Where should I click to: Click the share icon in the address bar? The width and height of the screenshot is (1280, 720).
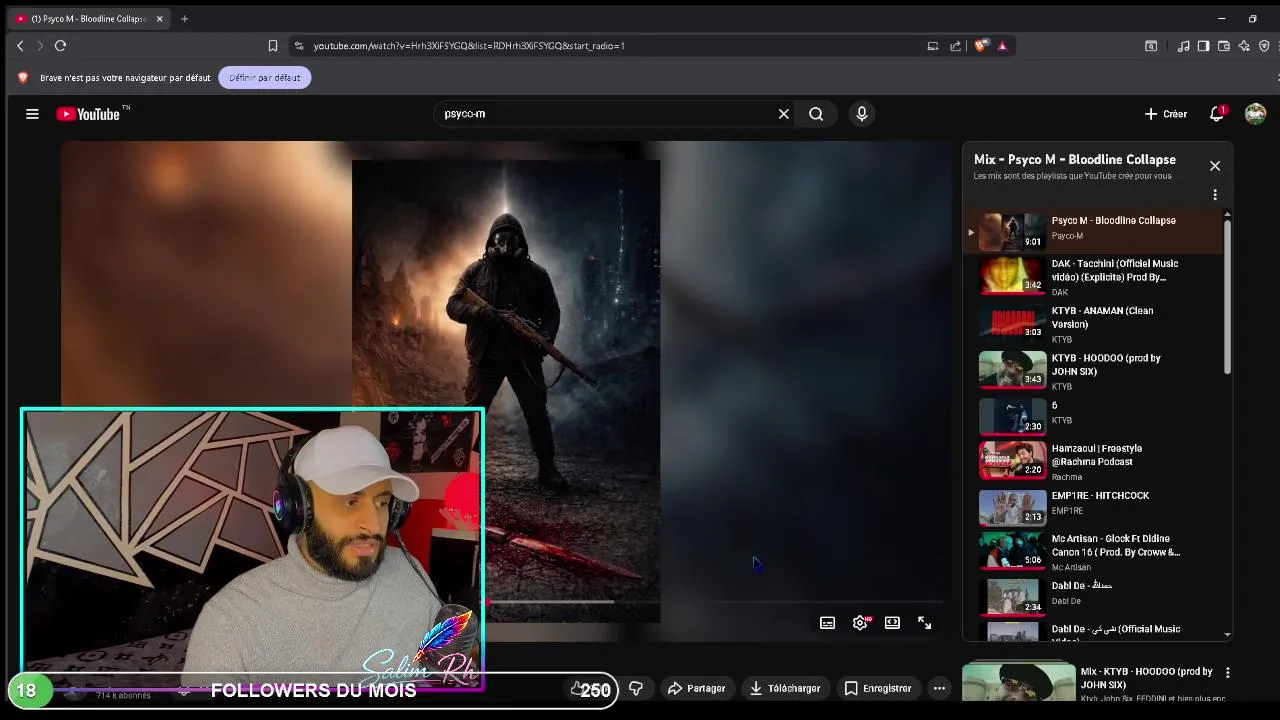pos(955,46)
